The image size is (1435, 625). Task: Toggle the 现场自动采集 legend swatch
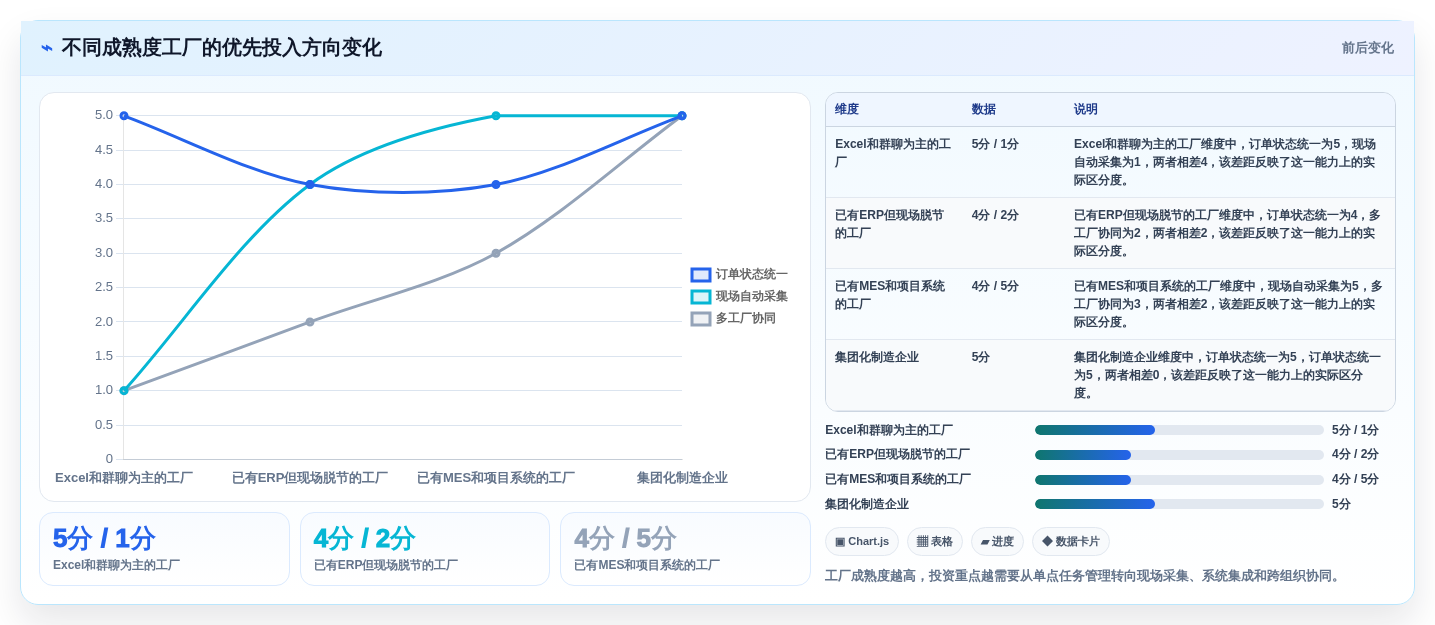(700, 297)
